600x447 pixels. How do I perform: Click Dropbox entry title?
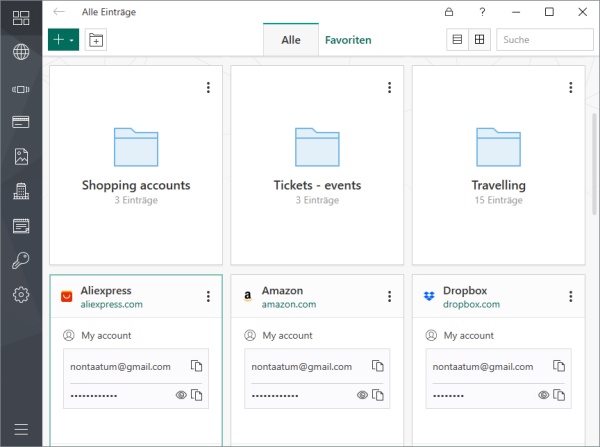click(x=465, y=290)
